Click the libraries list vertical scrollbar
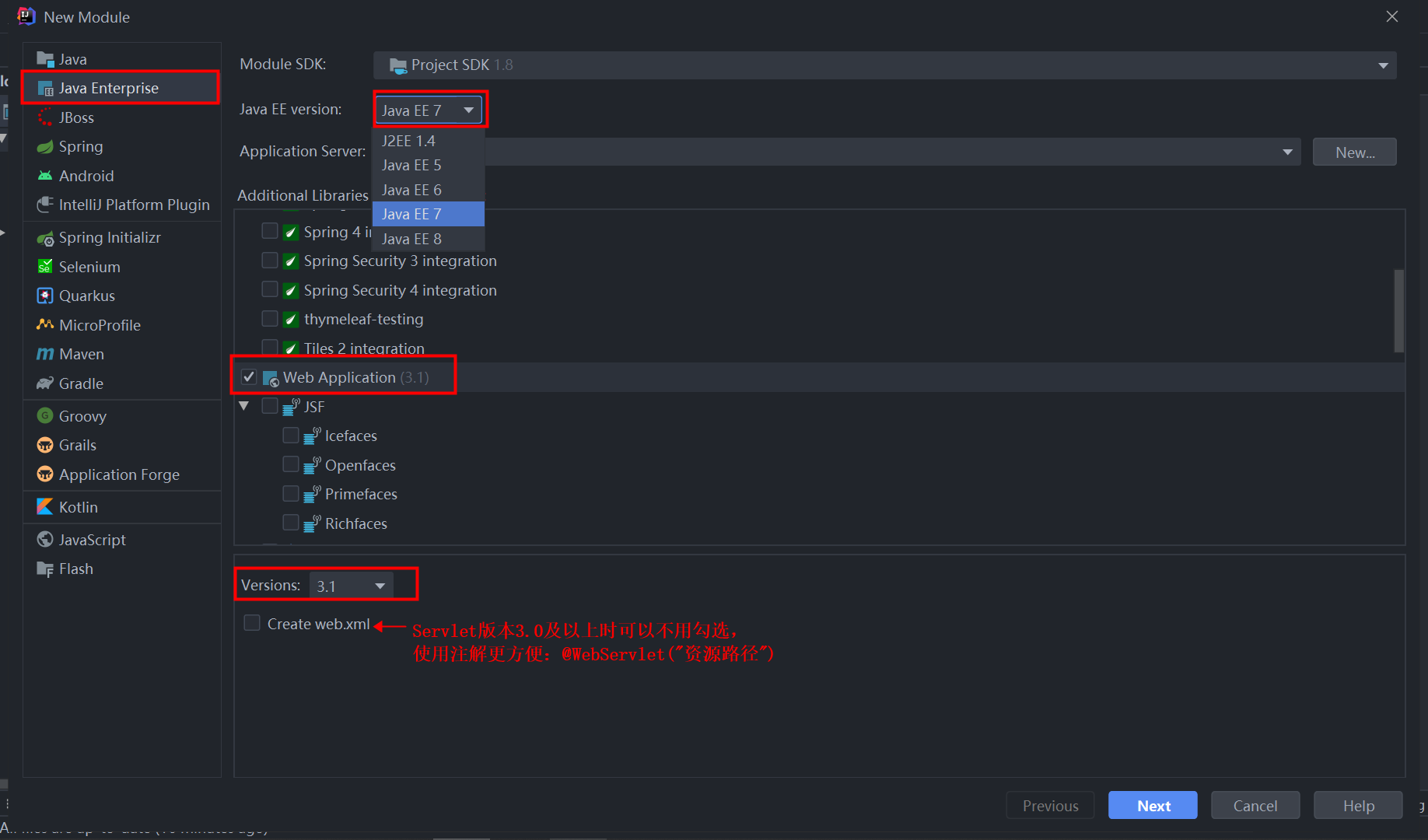The width and height of the screenshot is (1428, 840). (1398, 311)
